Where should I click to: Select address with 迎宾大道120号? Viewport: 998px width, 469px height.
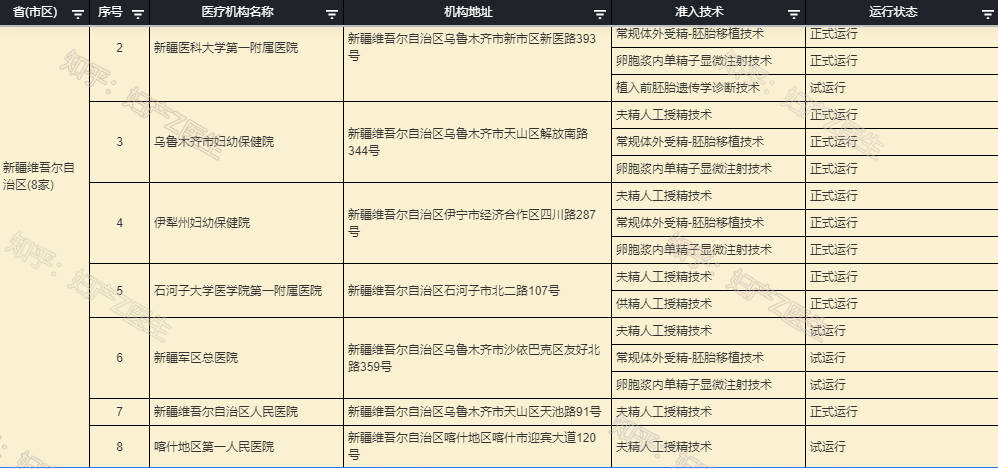(477, 447)
